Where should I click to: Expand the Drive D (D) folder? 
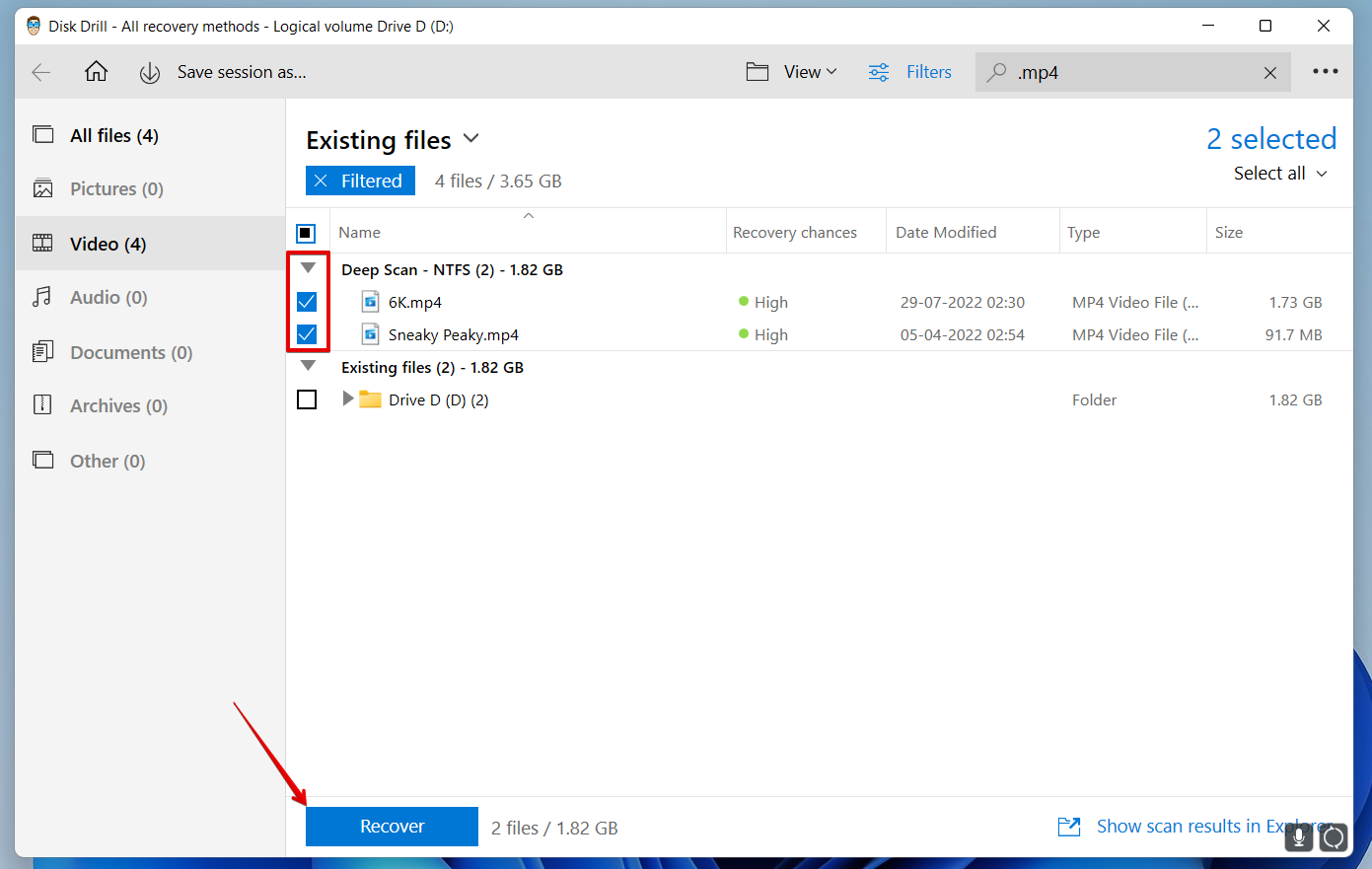coord(347,398)
